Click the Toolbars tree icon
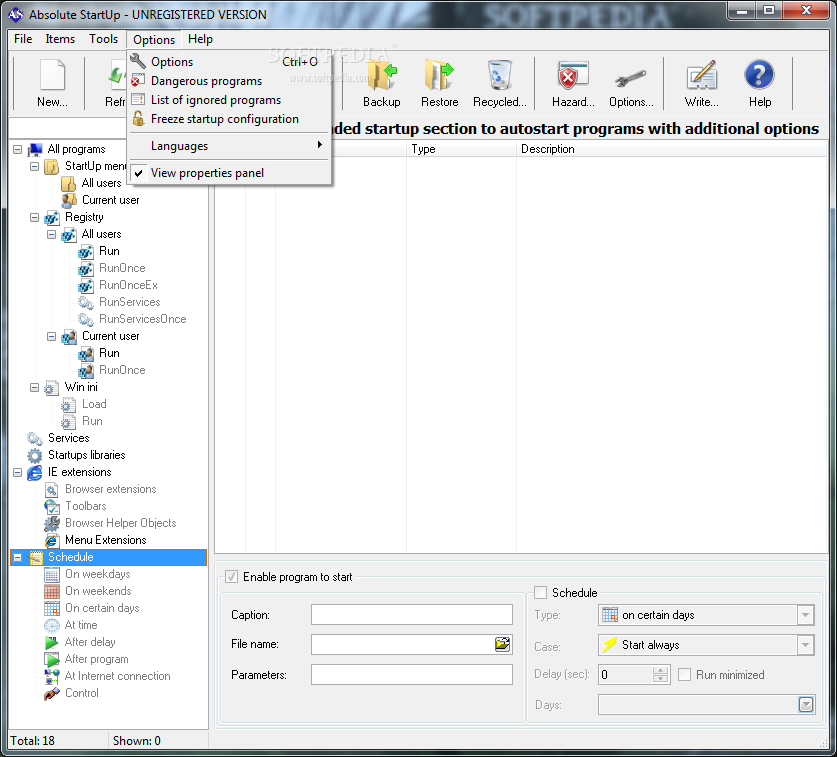 click(52, 506)
